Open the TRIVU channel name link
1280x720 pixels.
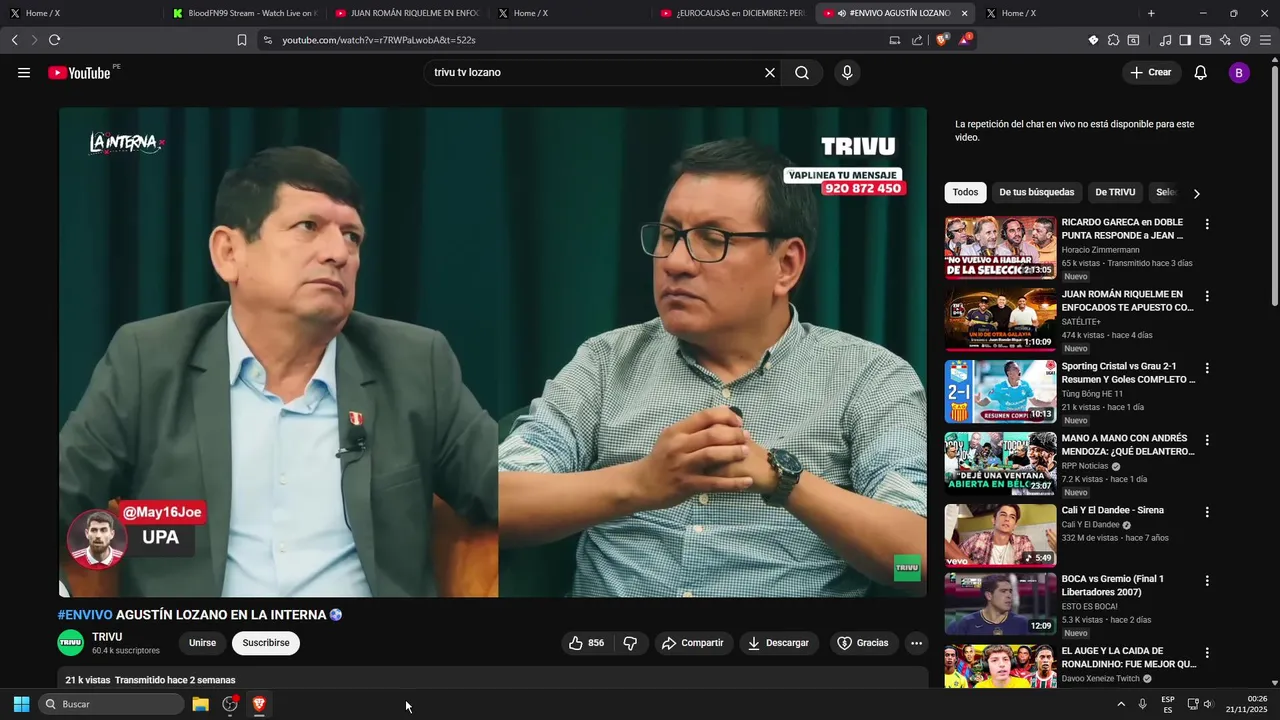point(107,637)
